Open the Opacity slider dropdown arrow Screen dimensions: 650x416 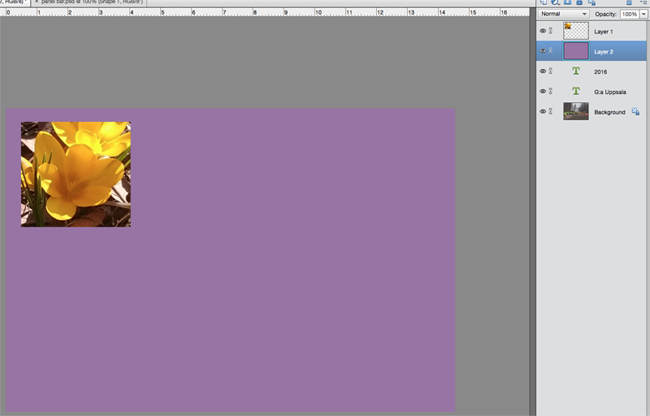pyautogui.click(x=643, y=14)
